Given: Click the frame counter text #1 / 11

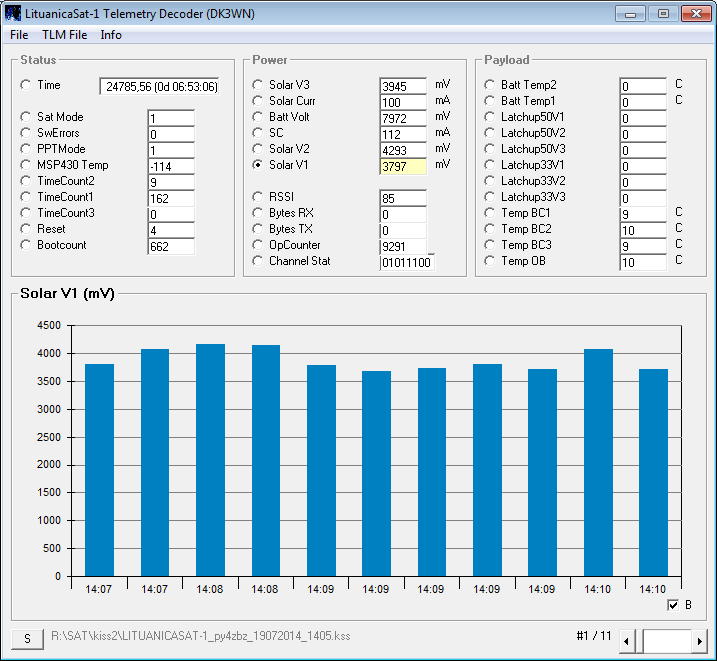Looking at the screenshot, I should coord(594,636).
